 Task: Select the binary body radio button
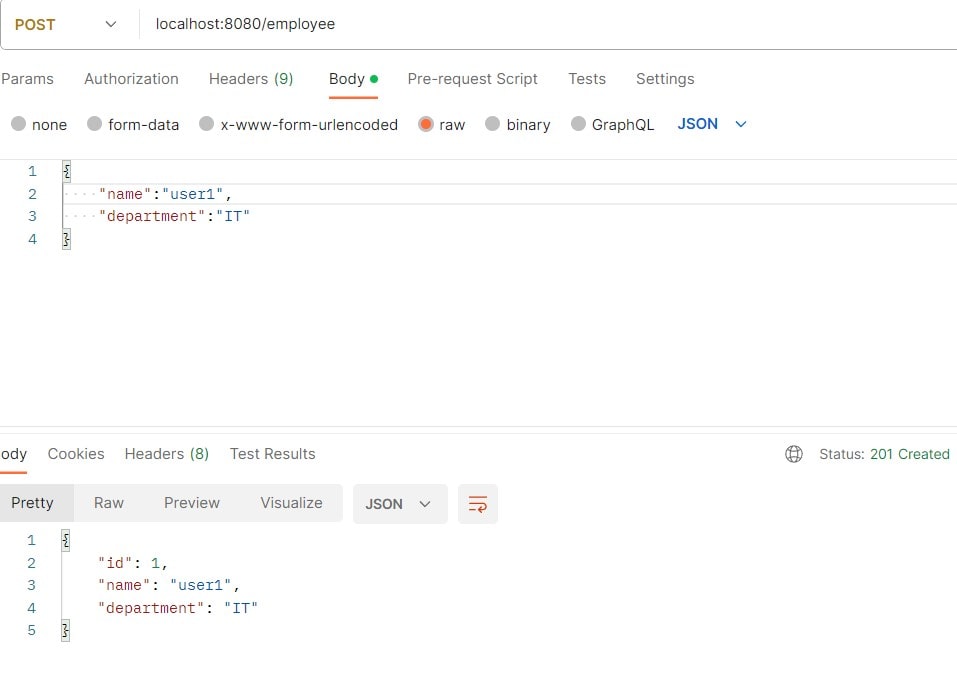[493, 124]
